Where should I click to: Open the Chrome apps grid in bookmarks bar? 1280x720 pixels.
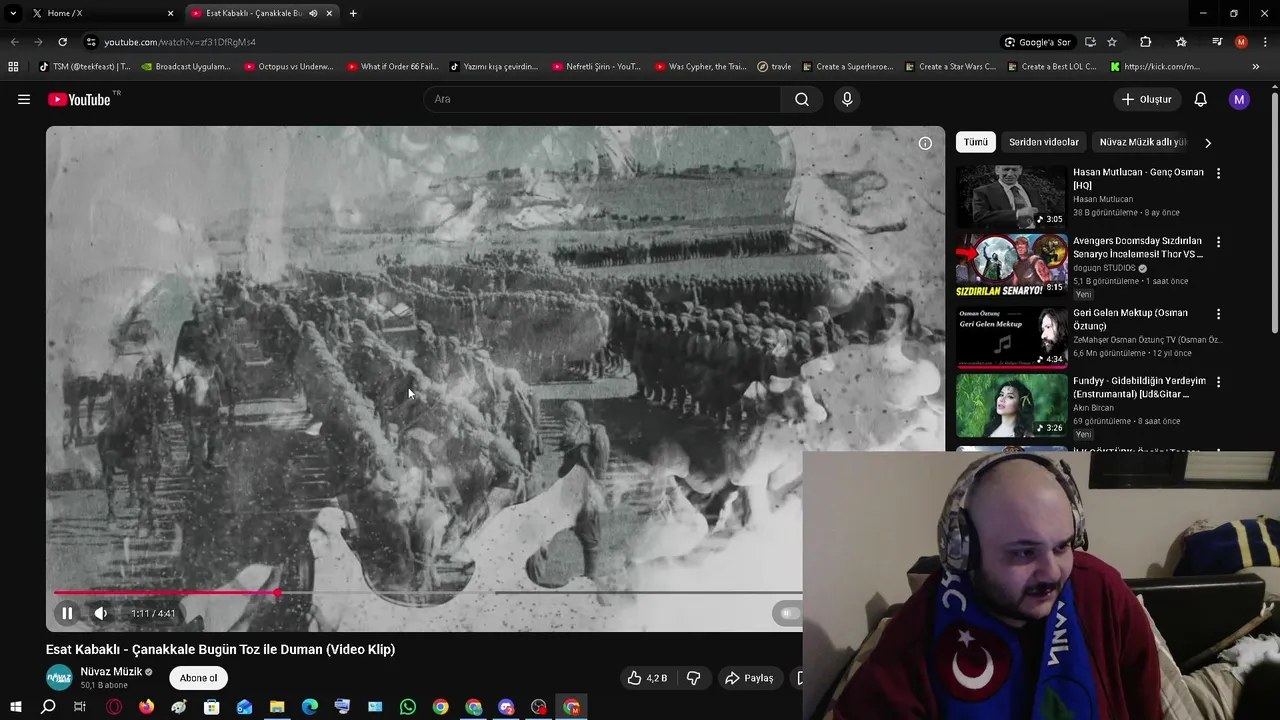[x=13, y=67]
